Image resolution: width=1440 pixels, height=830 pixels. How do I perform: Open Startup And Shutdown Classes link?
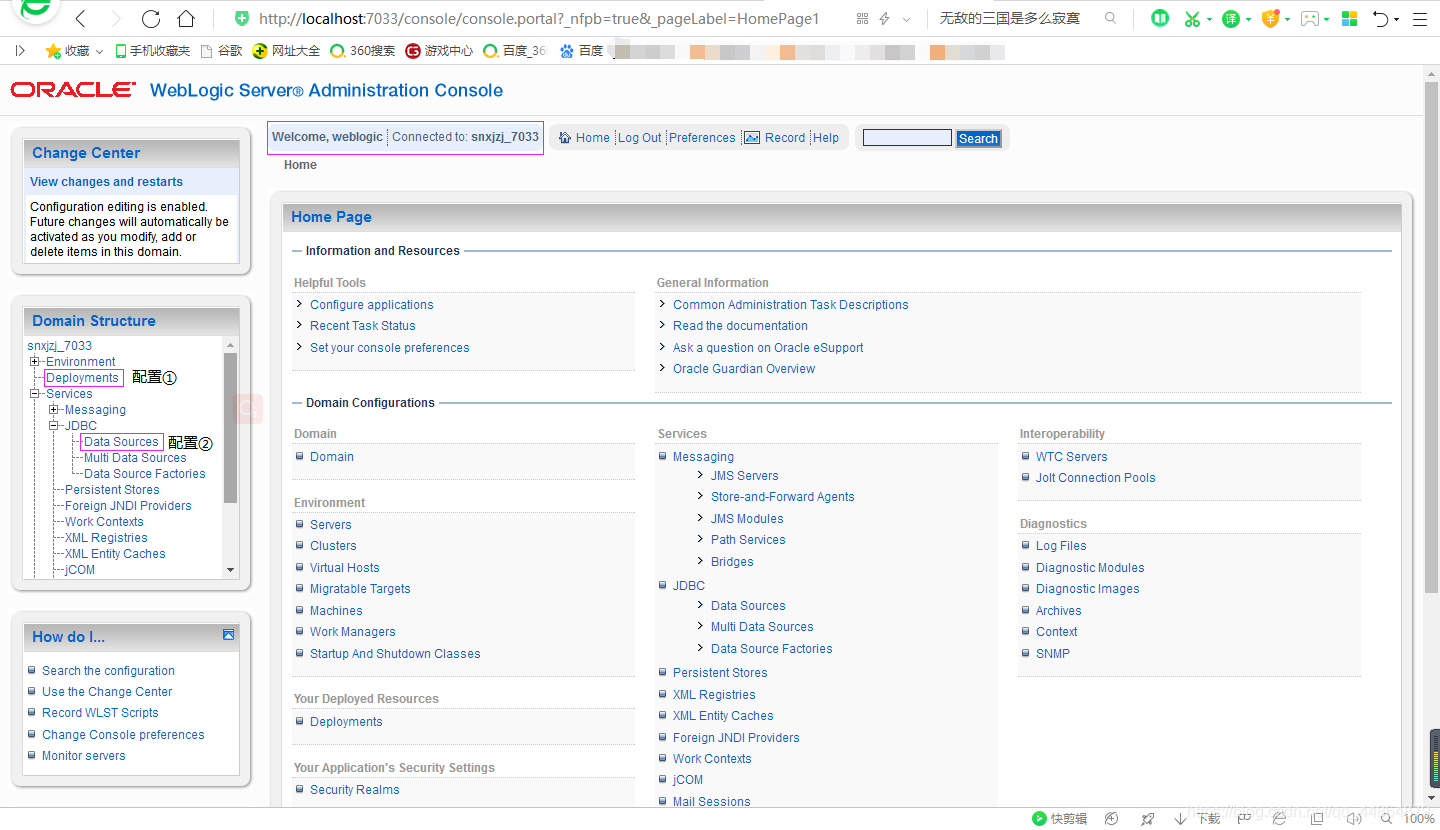tap(395, 654)
